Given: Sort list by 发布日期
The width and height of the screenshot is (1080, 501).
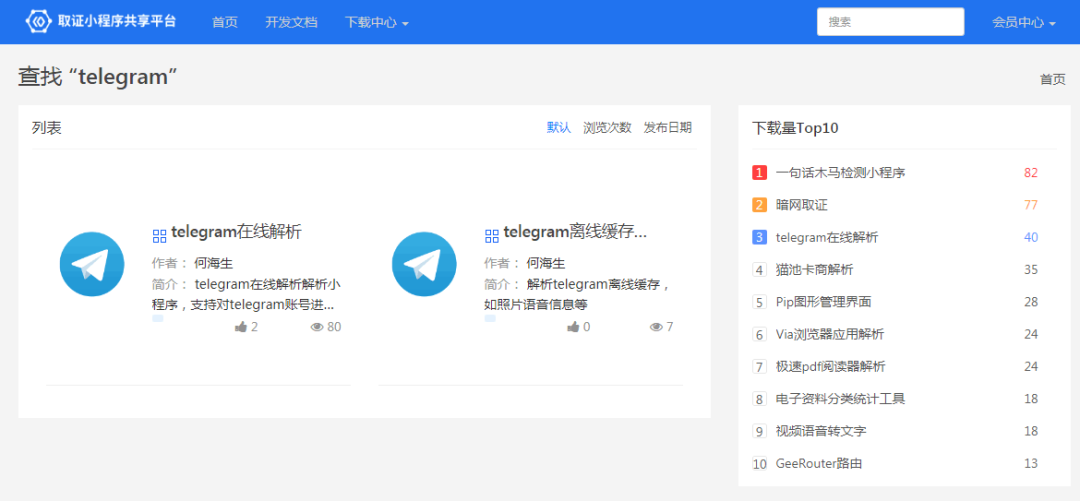Looking at the screenshot, I should (x=667, y=127).
